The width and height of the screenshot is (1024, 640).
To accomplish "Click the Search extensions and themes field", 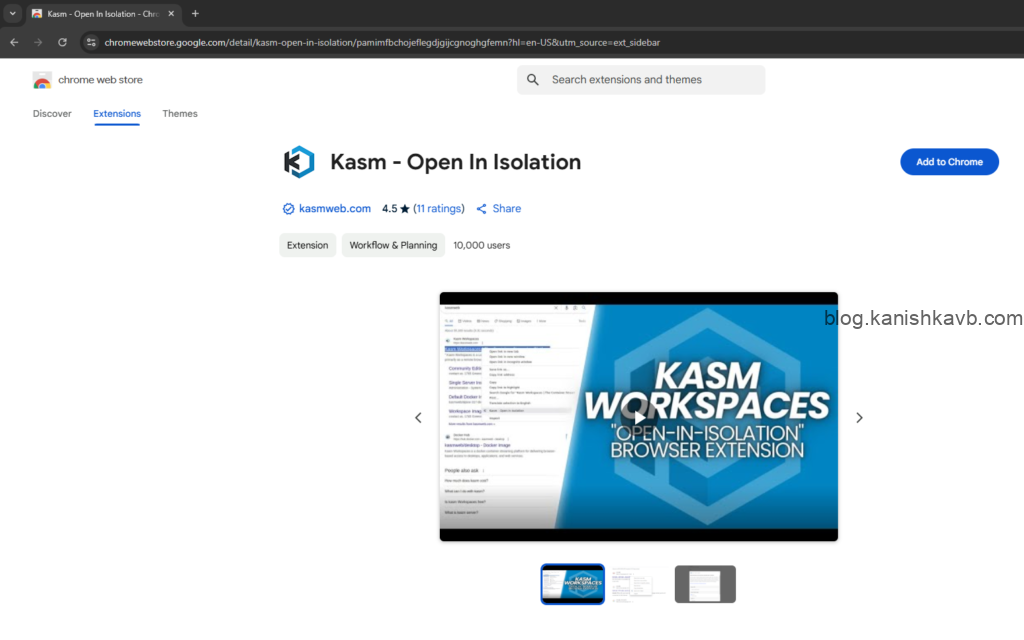I will click(x=650, y=80).
